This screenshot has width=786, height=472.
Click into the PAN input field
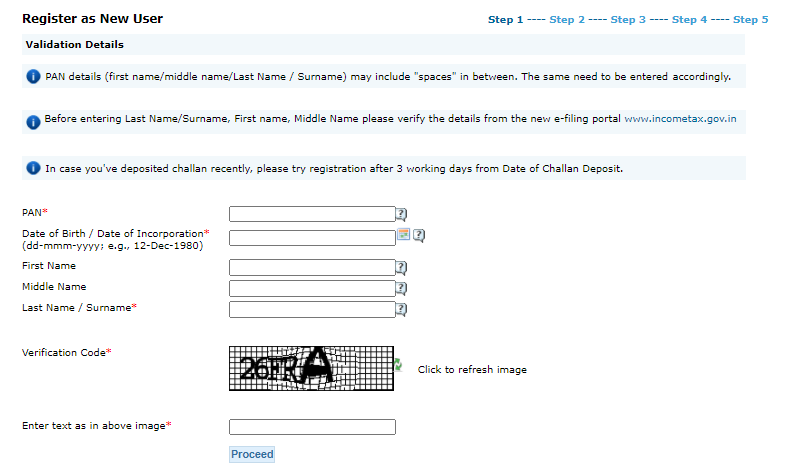coord(312,213)
